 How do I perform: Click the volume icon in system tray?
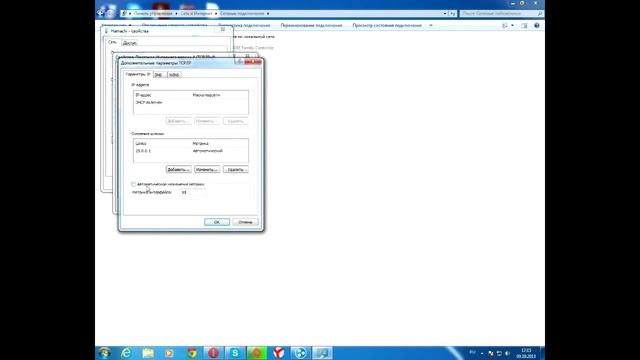coord(507,353)
